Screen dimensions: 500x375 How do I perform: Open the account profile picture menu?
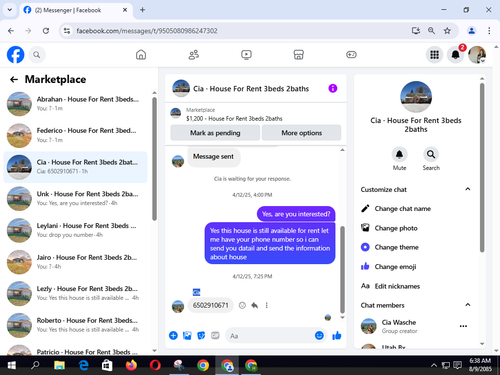click(x=477, y=55)
